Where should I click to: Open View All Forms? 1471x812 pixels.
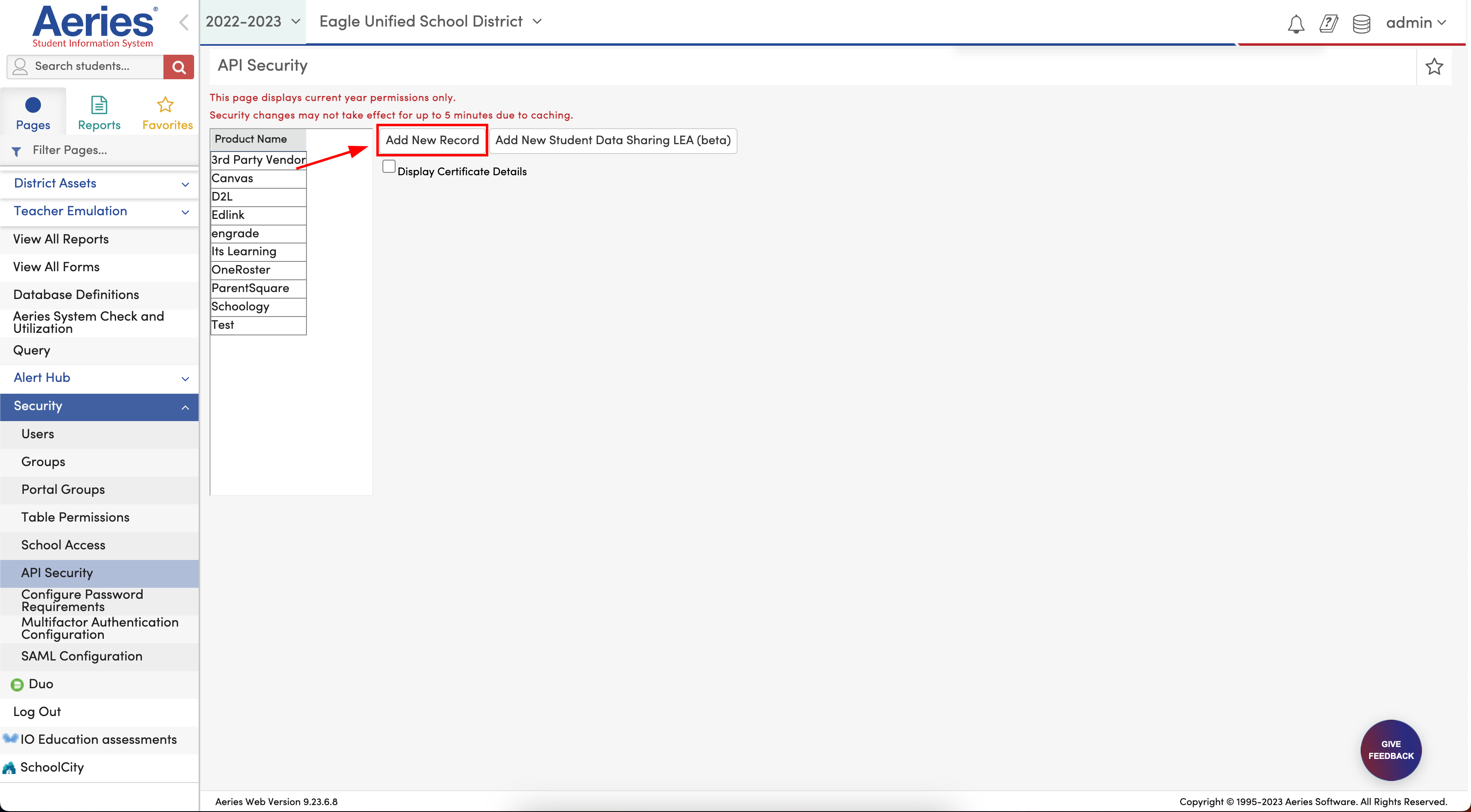99,267
